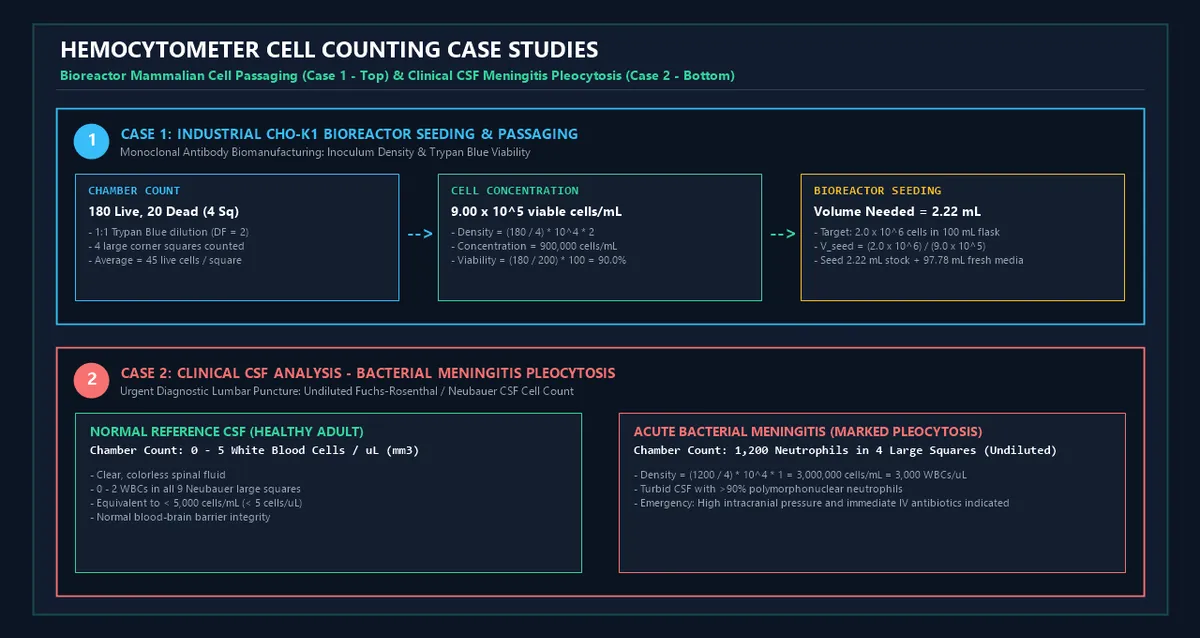This screenshot has width=1200, height=638.
Task: Click the 'CELL CONCENTRATION' card label
Action: (514, 190)
